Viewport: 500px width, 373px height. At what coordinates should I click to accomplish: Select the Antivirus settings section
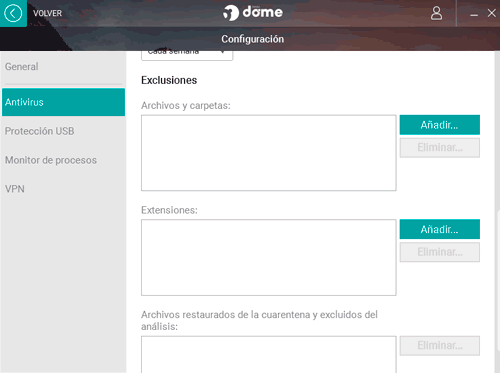click(x=63, y=102)
